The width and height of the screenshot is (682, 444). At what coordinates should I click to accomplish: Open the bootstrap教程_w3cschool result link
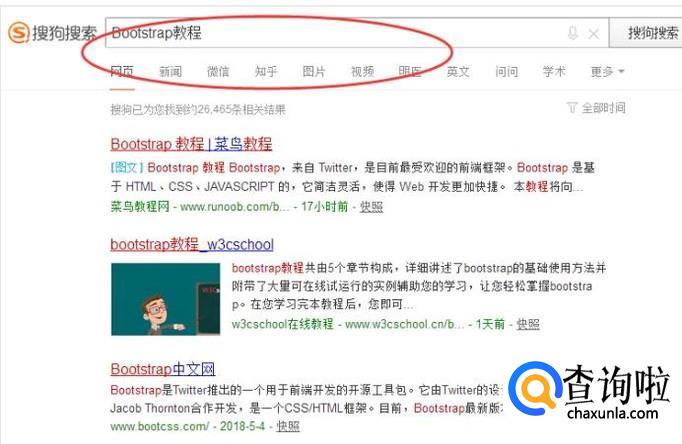pos(192,244)
